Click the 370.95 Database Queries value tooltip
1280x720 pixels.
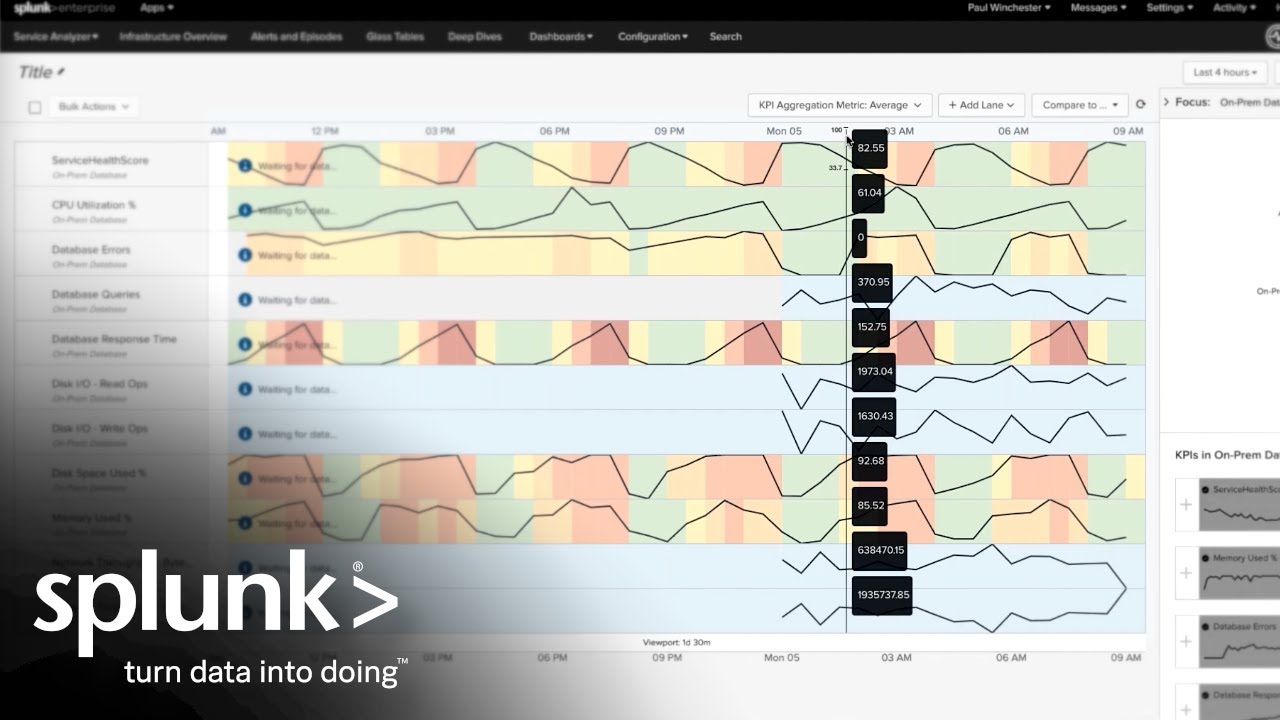pyautogui.click(x=872, y=282)
